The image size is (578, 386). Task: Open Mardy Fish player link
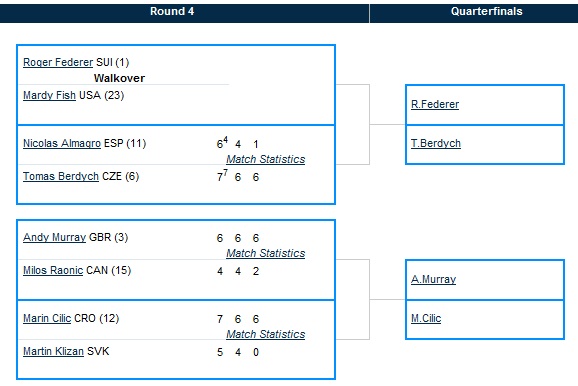coord(49,95)
